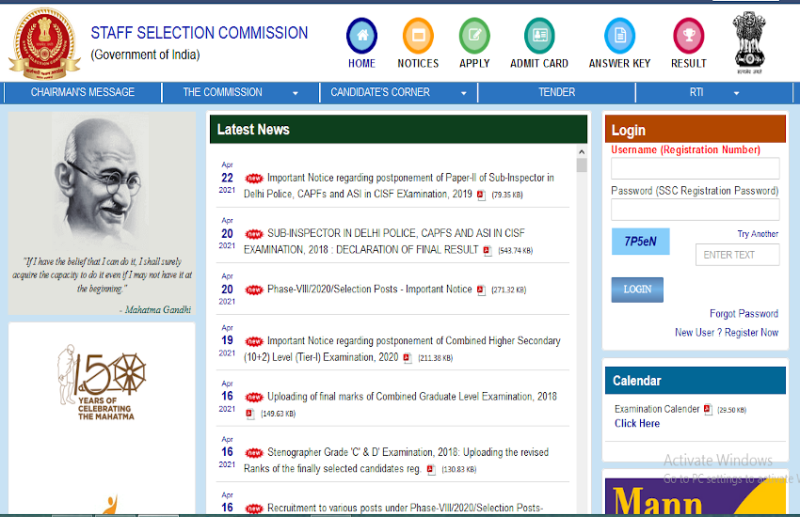This screenshot has height=517, width=800.
Task: Open PDF icon beside Examination Calender
Action: [708, 409]
